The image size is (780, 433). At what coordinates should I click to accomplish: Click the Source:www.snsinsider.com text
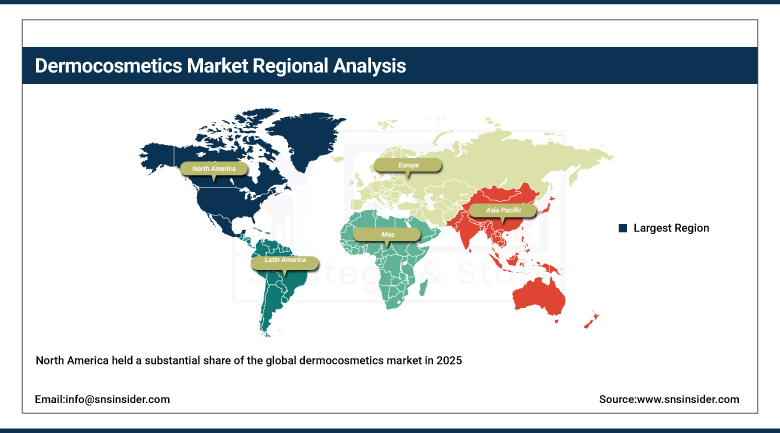click(669, 399)
